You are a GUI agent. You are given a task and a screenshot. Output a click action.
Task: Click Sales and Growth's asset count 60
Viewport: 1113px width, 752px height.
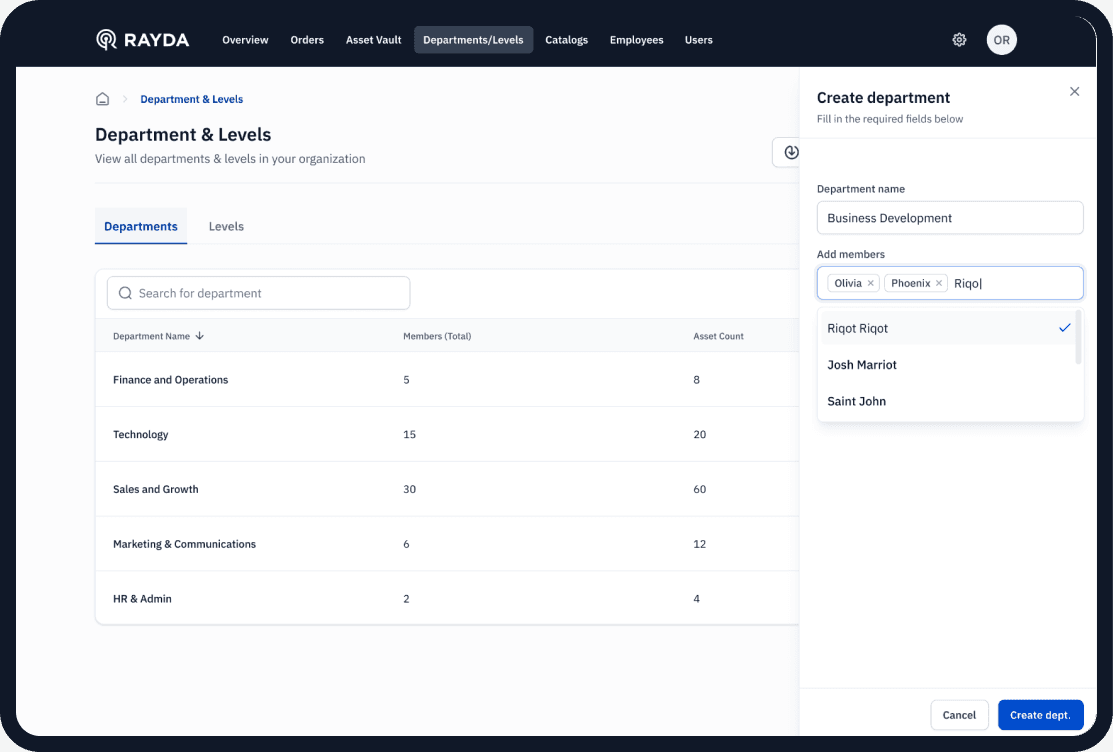[x=700, y=489]
